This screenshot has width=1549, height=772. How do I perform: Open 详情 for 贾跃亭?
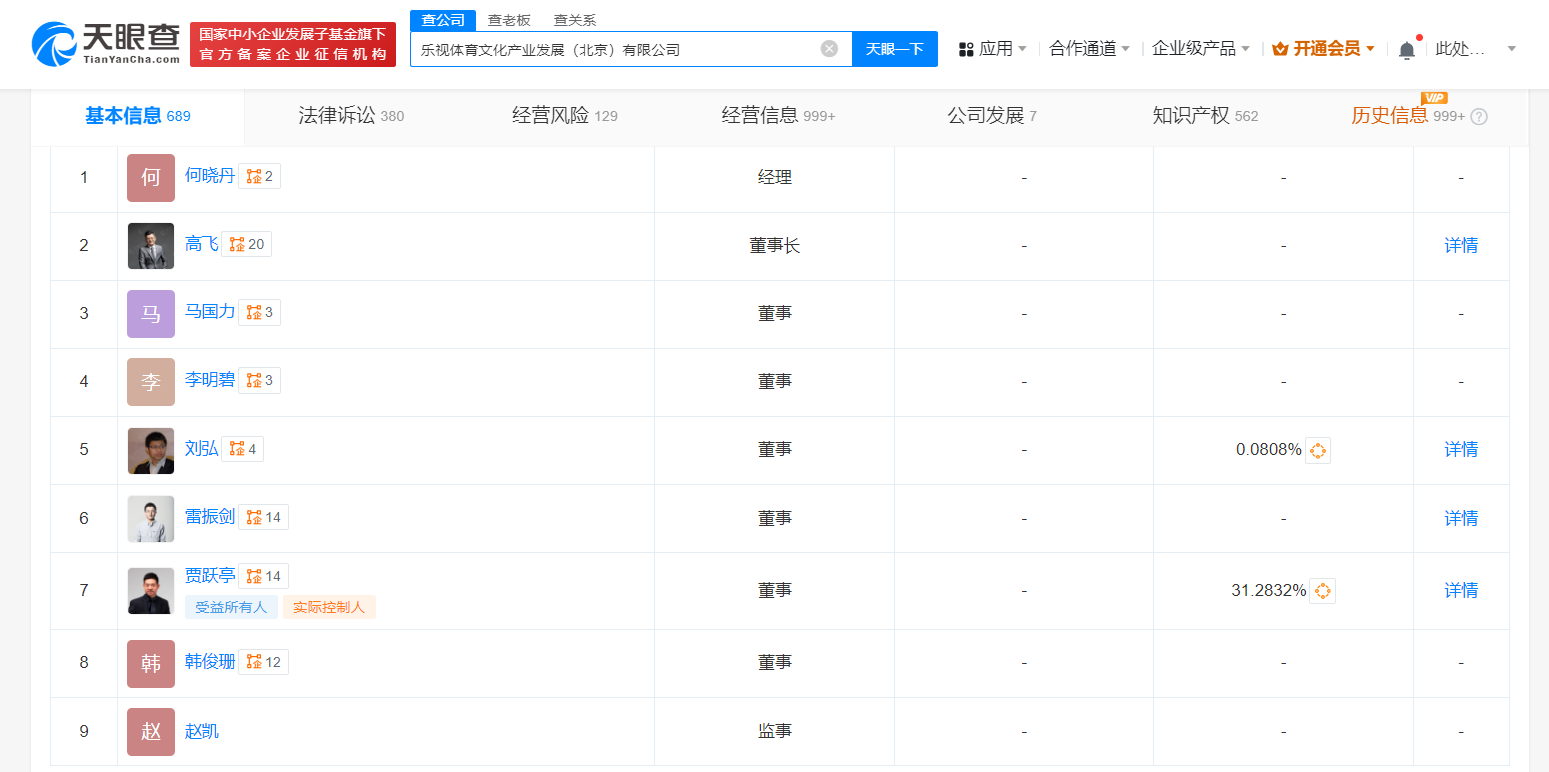point(1461,591)
